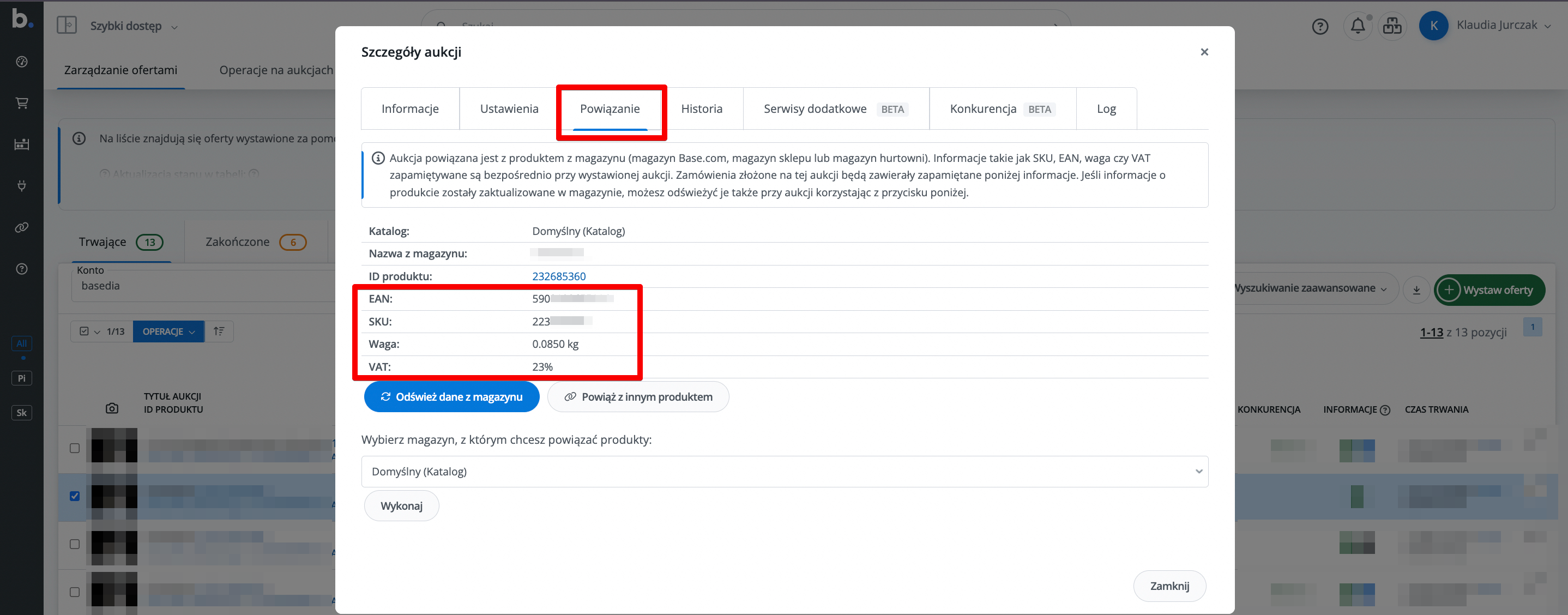Open the Domyślny (Katalog) warehouse dropdown

click(784, 471)
